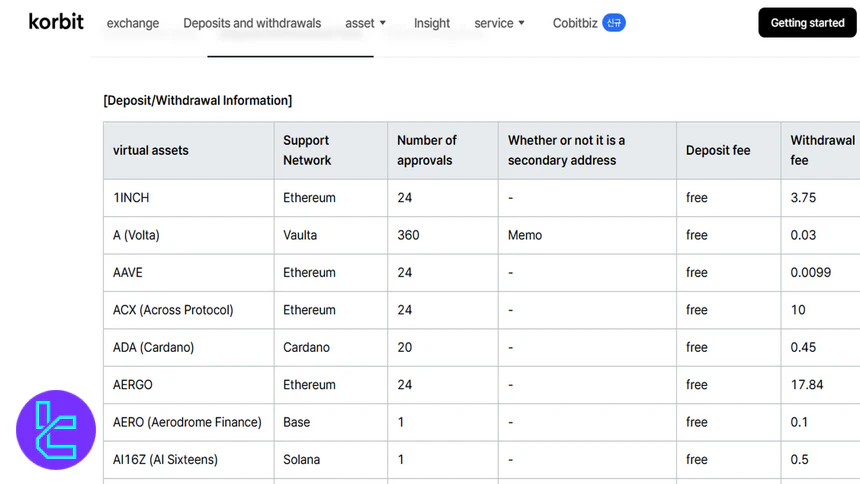Open the Cobitbiz link
Screen dimensions: 860x484
click(x=573, y=23)
